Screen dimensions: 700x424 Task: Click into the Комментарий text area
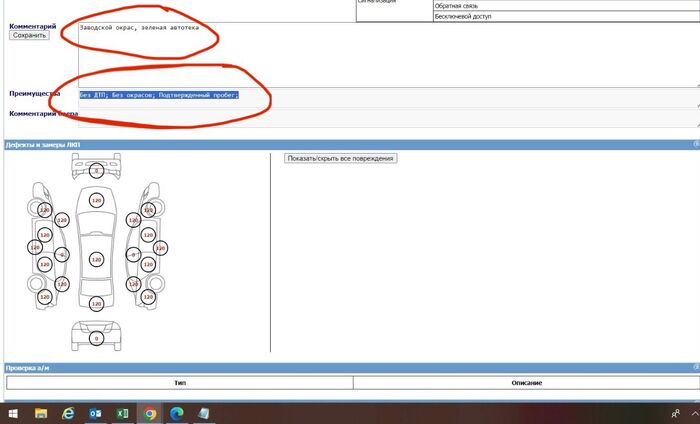[x=389, y=55]
